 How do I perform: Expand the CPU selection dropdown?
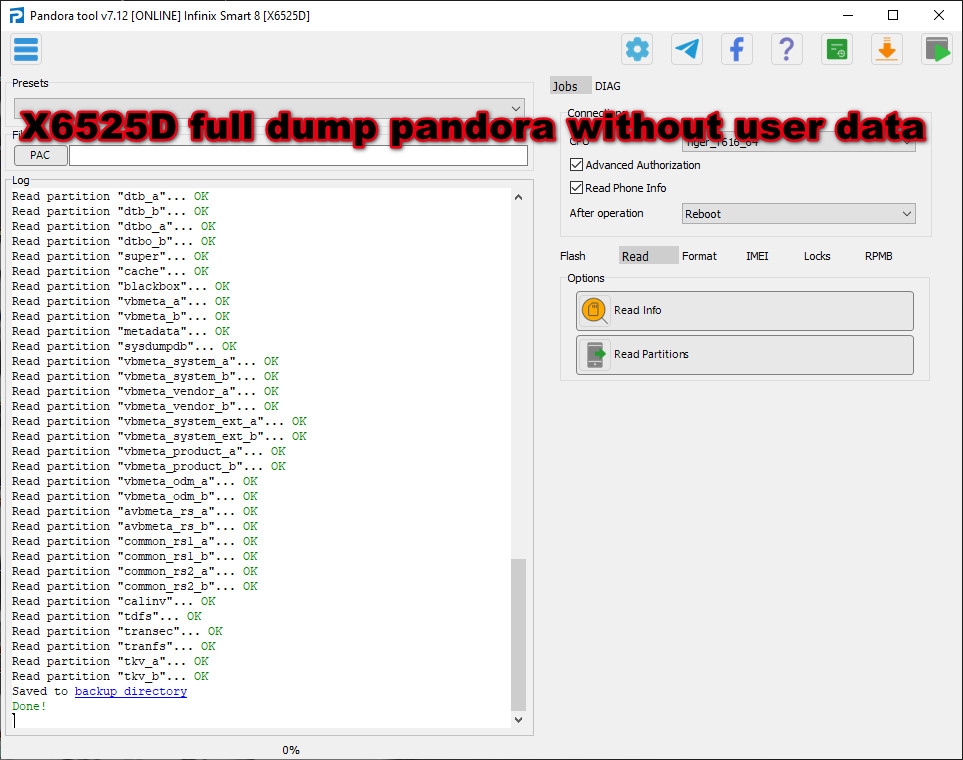pos(906,143)
